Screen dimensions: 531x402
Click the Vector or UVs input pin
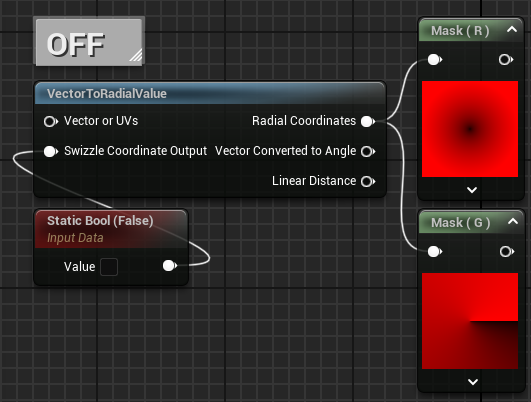tap(51, 121)
